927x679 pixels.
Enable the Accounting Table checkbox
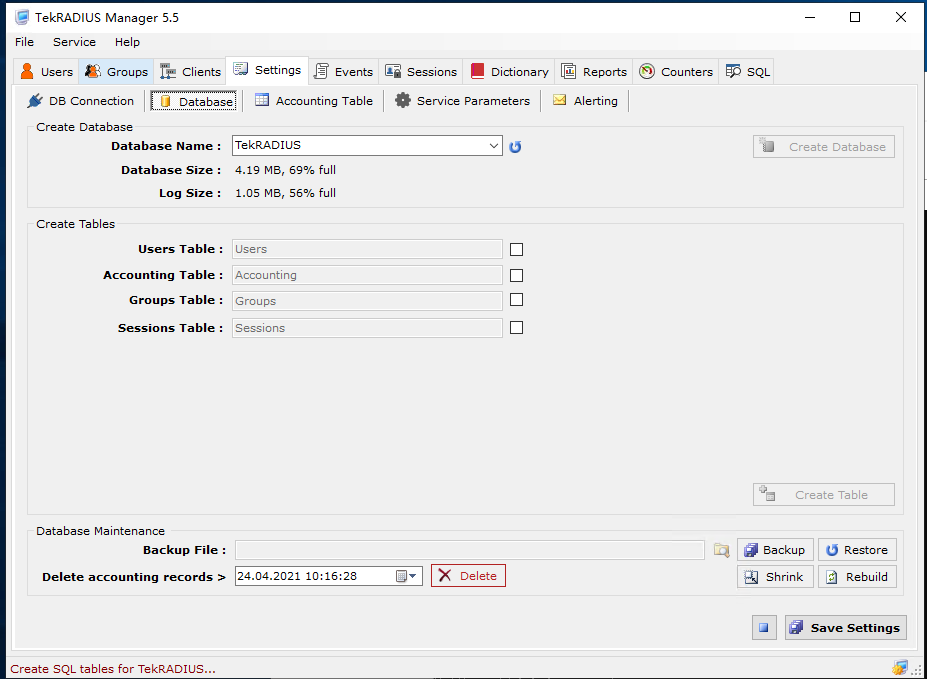tap(517, 275)
